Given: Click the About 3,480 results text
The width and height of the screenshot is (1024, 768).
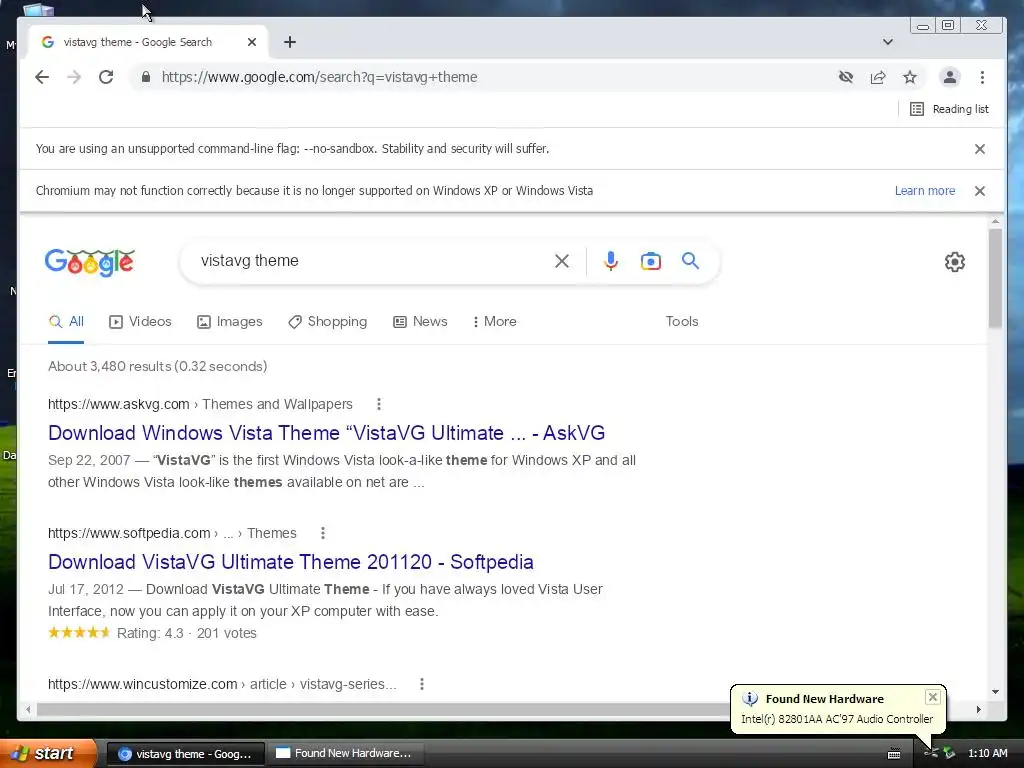Looking at the screenshot, I should tap(157, 366).
